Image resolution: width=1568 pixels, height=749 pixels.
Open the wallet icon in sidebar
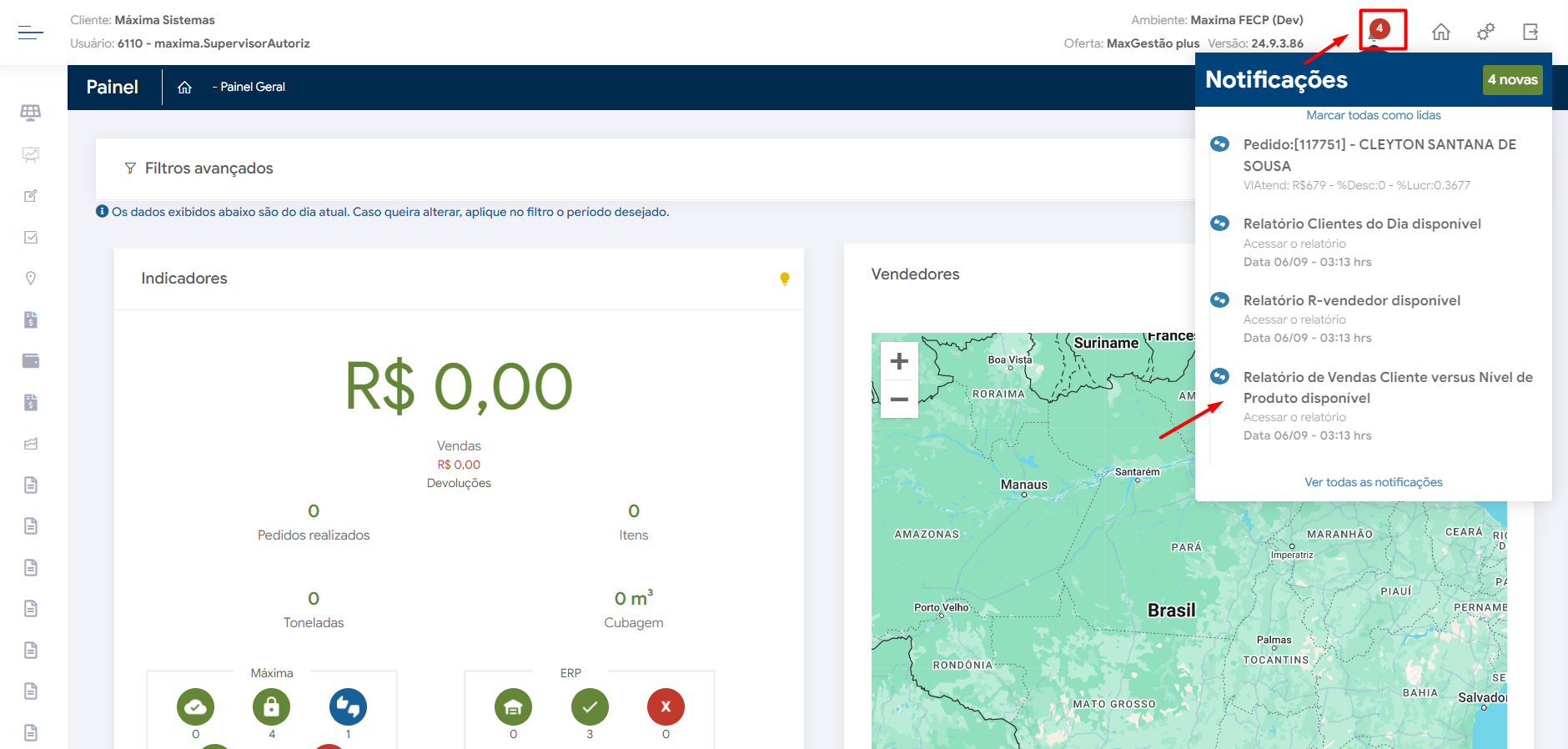[31, 361]
